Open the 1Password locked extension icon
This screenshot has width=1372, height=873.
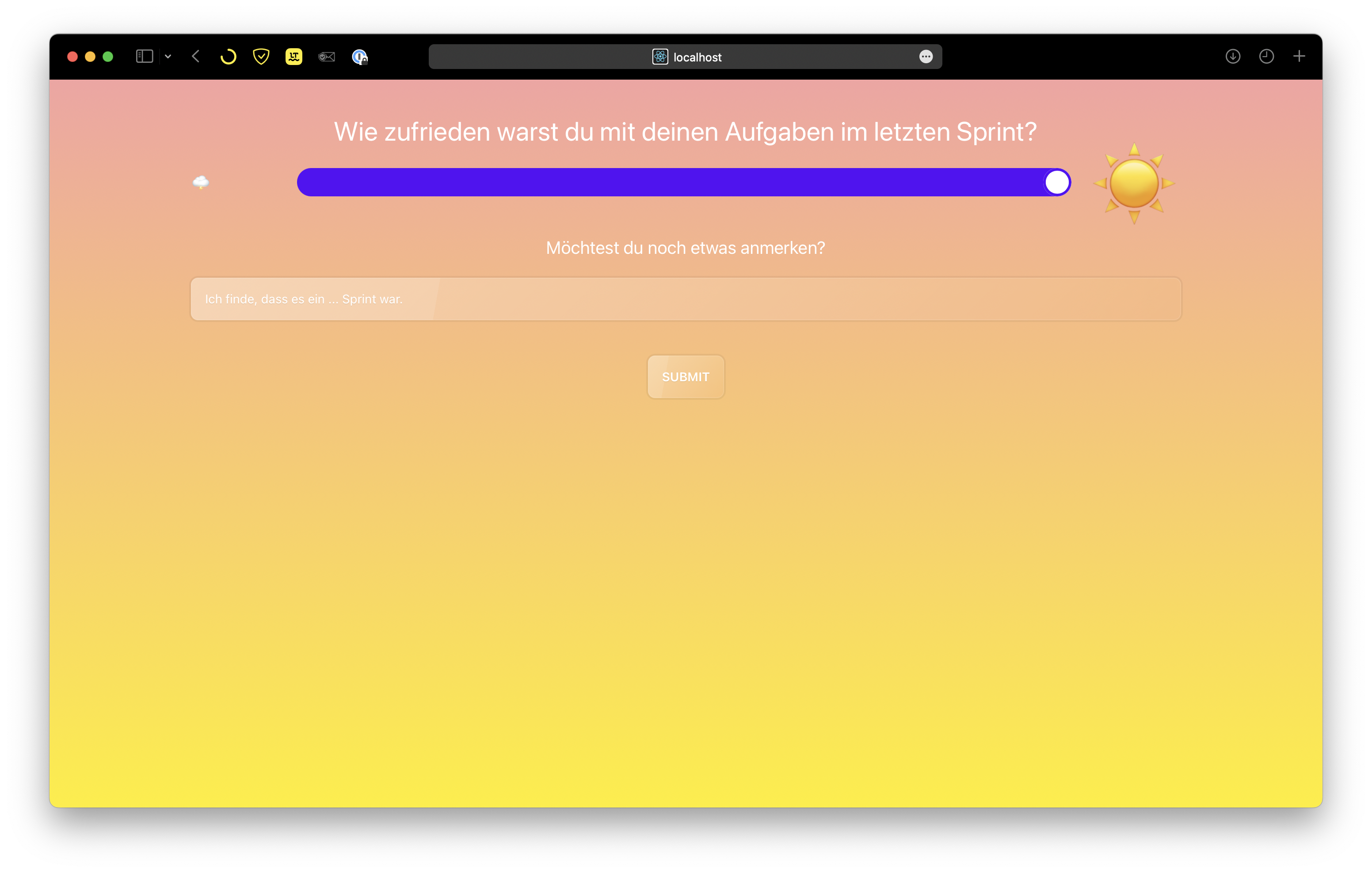pyautogui.click(x=359, y=57)
